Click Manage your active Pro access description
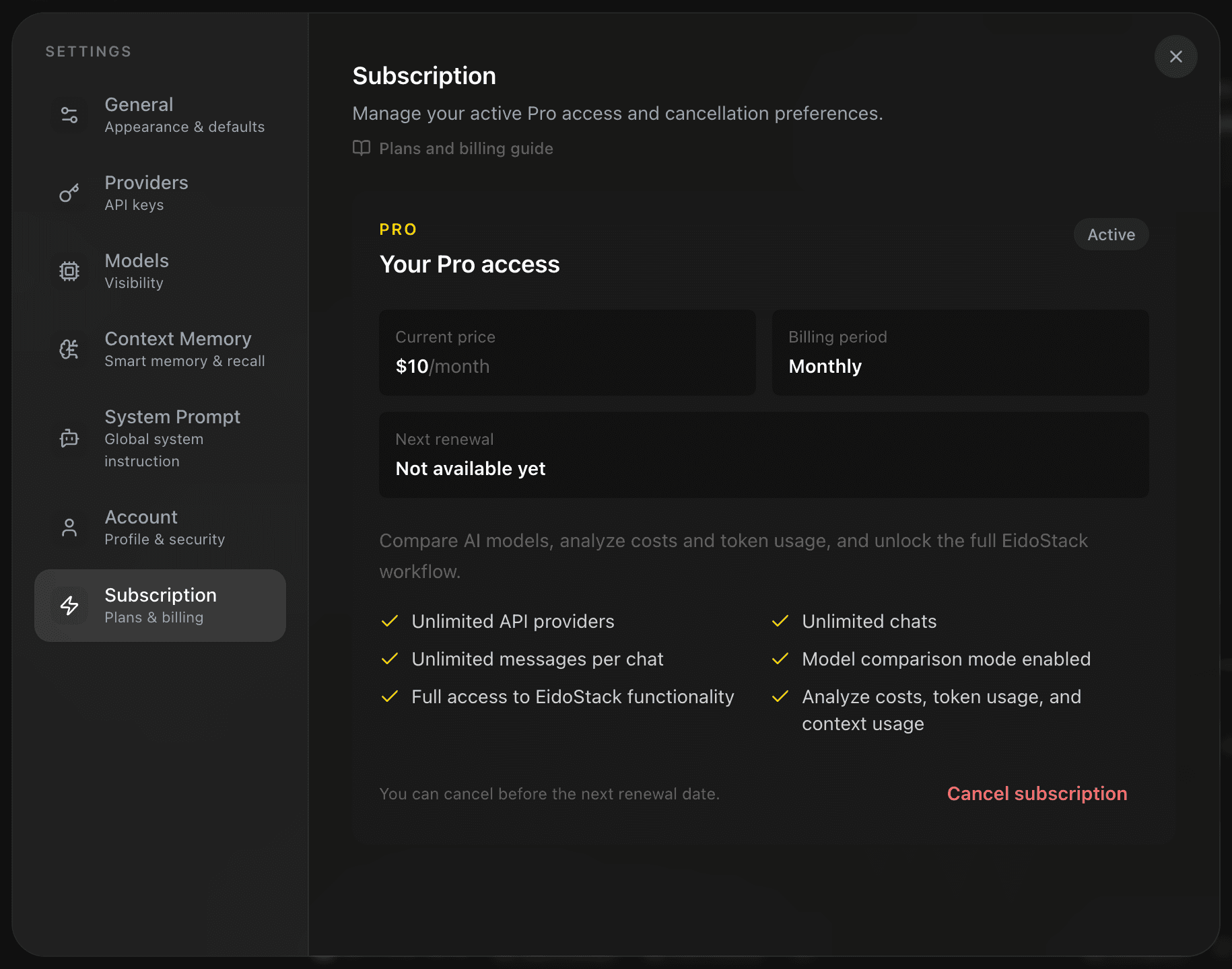 617,113
